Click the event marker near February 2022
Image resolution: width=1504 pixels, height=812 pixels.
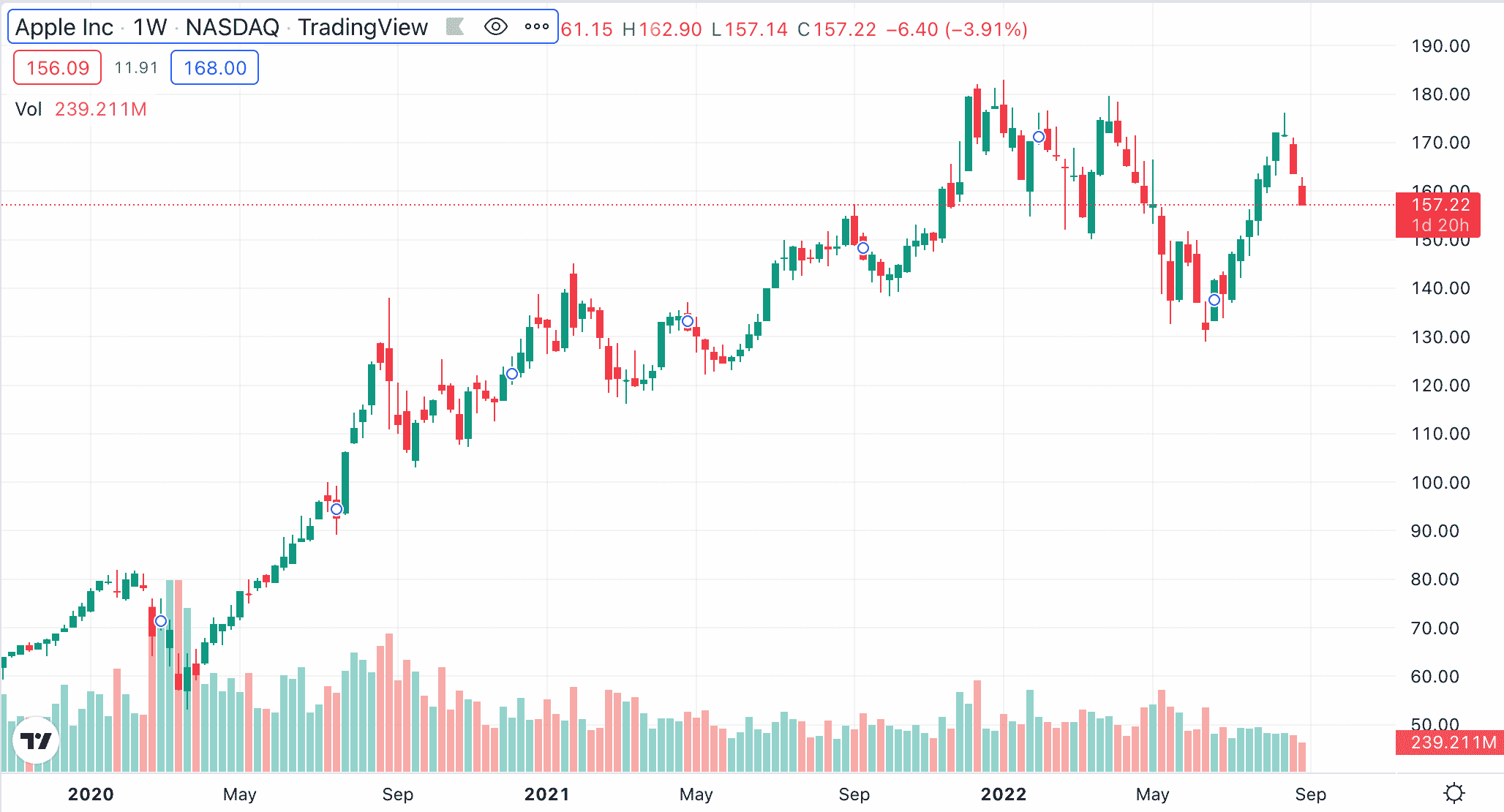[x=1039, y=137]
